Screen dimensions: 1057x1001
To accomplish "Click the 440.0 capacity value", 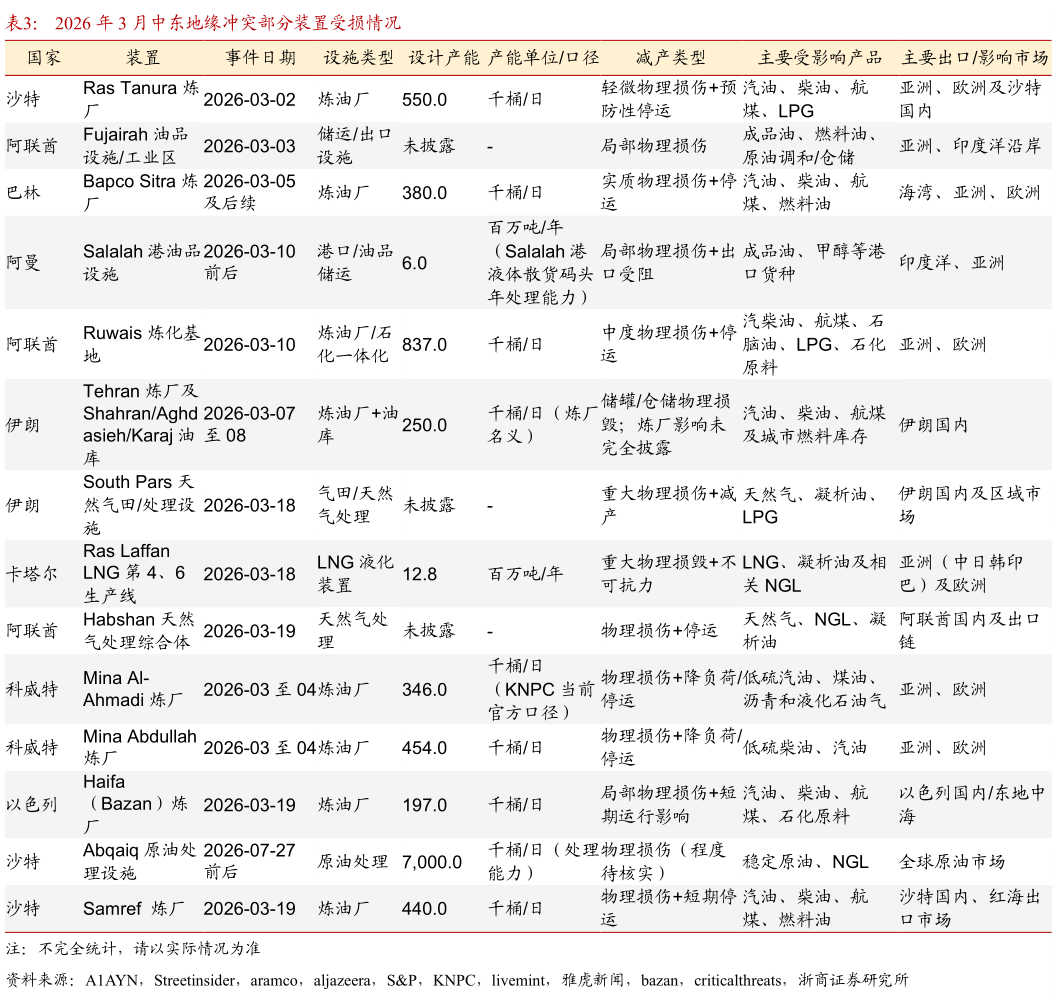I will (424, 909).
